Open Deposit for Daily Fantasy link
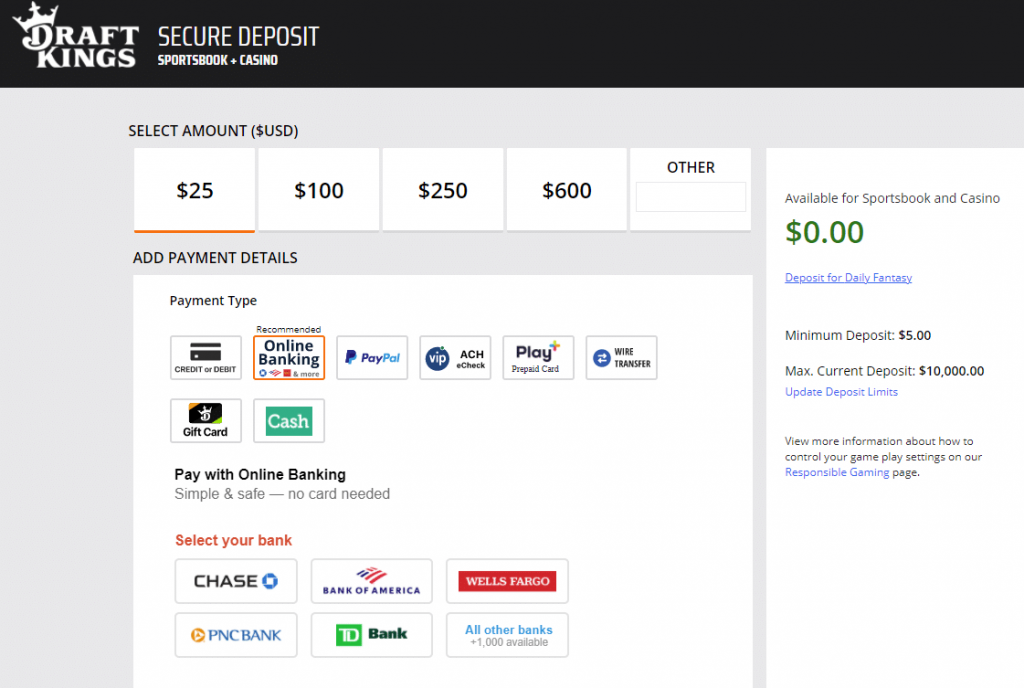Viewport: 1024px width, 688px height. (x=848, y=277)
